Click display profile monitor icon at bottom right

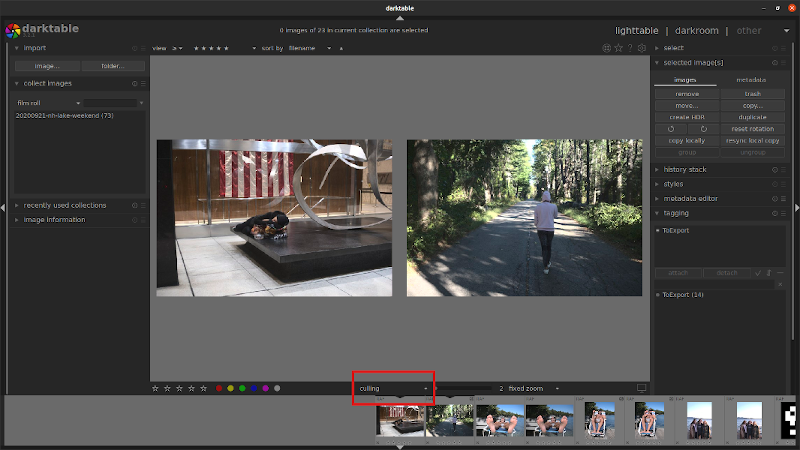[x=641, y=388]
